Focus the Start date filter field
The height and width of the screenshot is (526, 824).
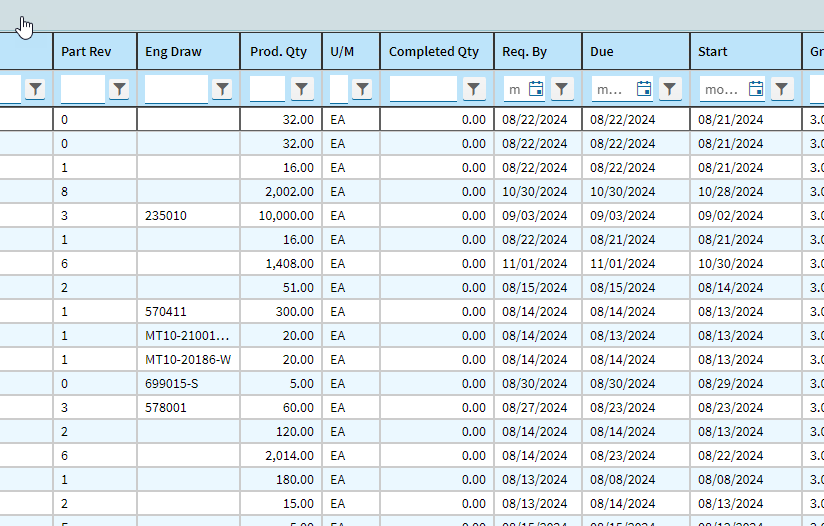point(723,89)
